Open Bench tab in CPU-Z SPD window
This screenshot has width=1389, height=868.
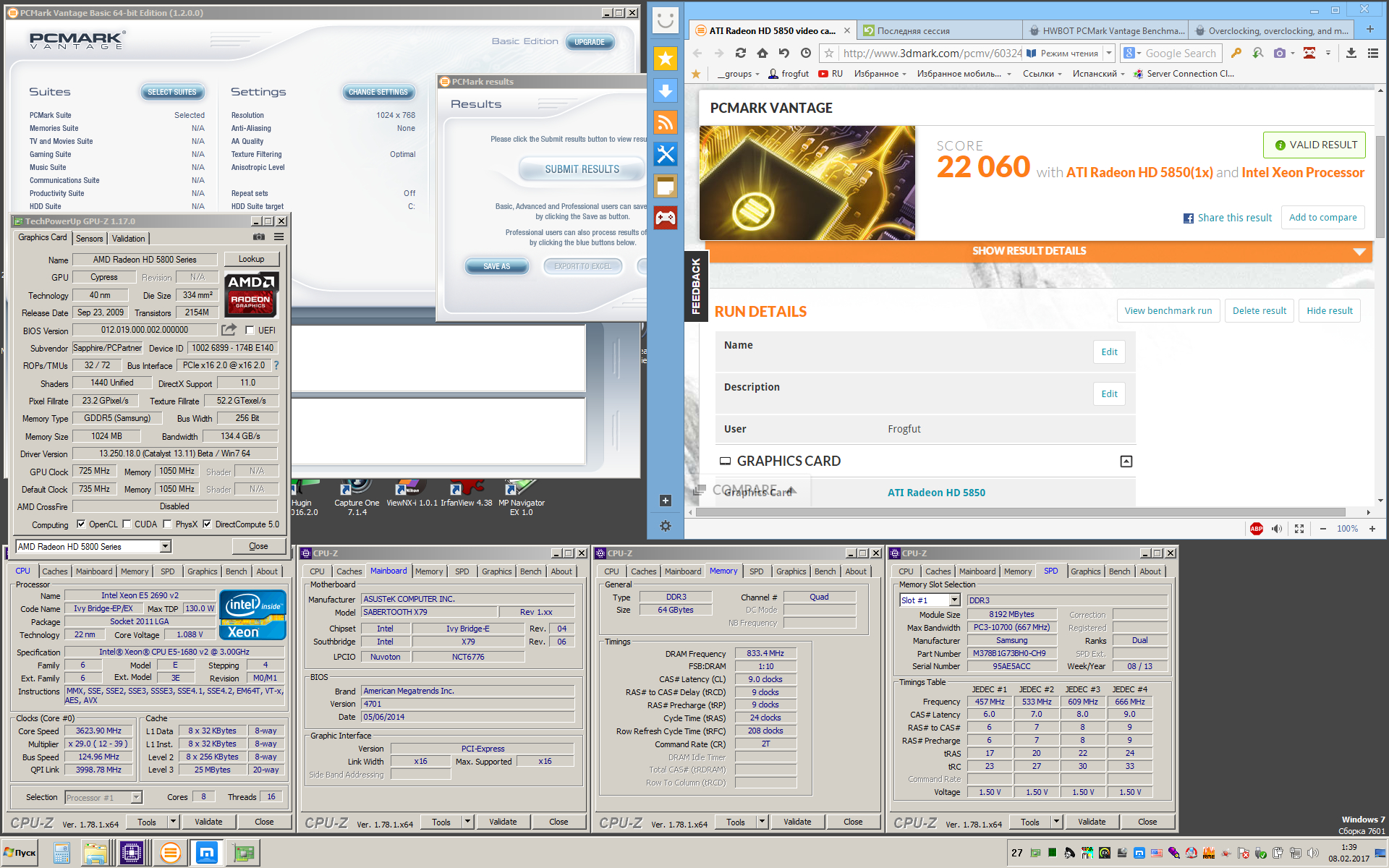[1119, 571]
